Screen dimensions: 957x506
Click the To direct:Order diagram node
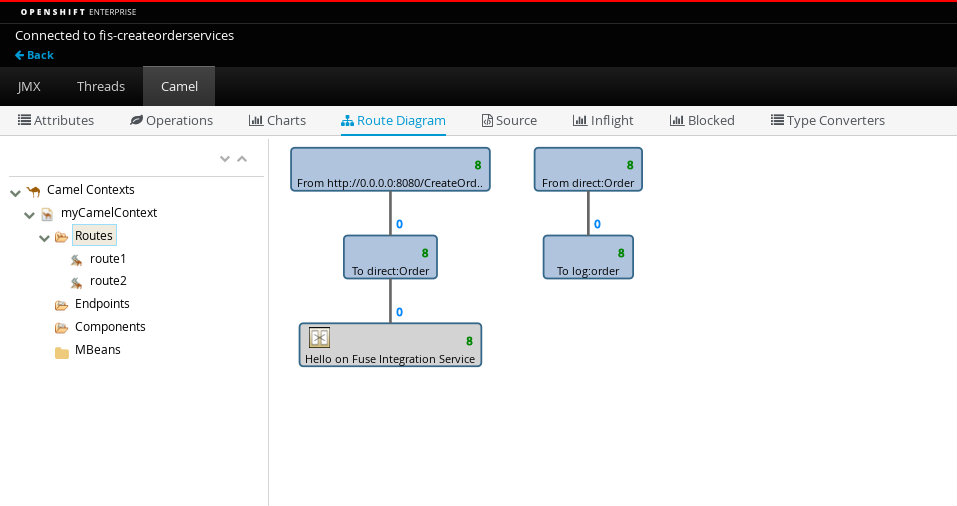point(391,257)
